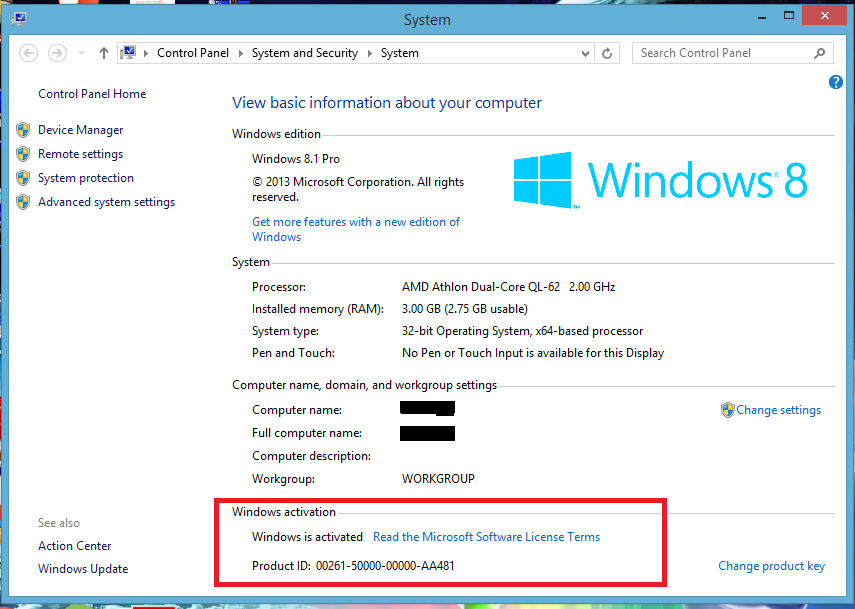The height and width of the screenshot is (609, 855).
Task: Open Action Center link
Action: tap(75, 546)
